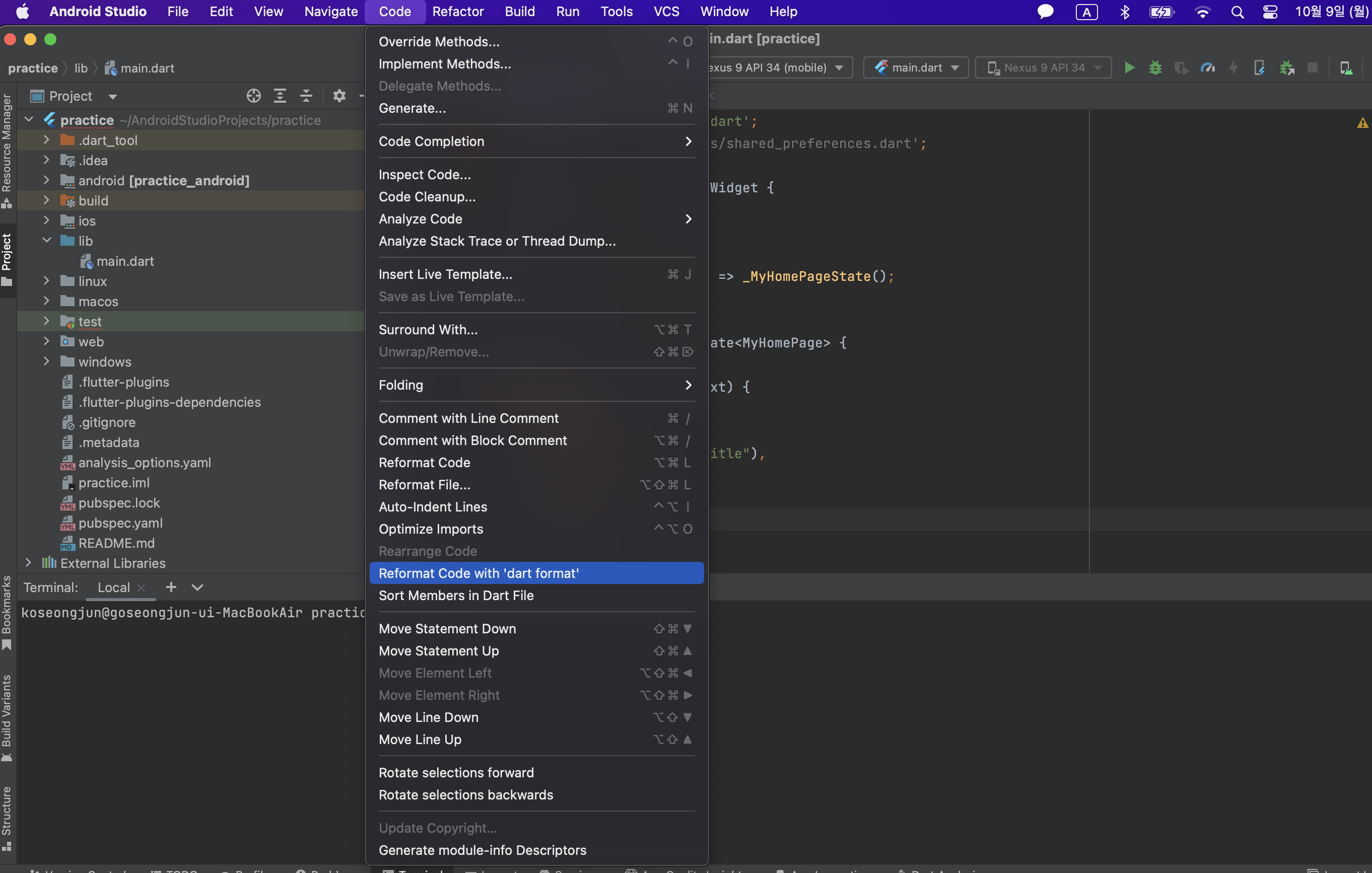Expand all items in the Project panel

point(280,96)
